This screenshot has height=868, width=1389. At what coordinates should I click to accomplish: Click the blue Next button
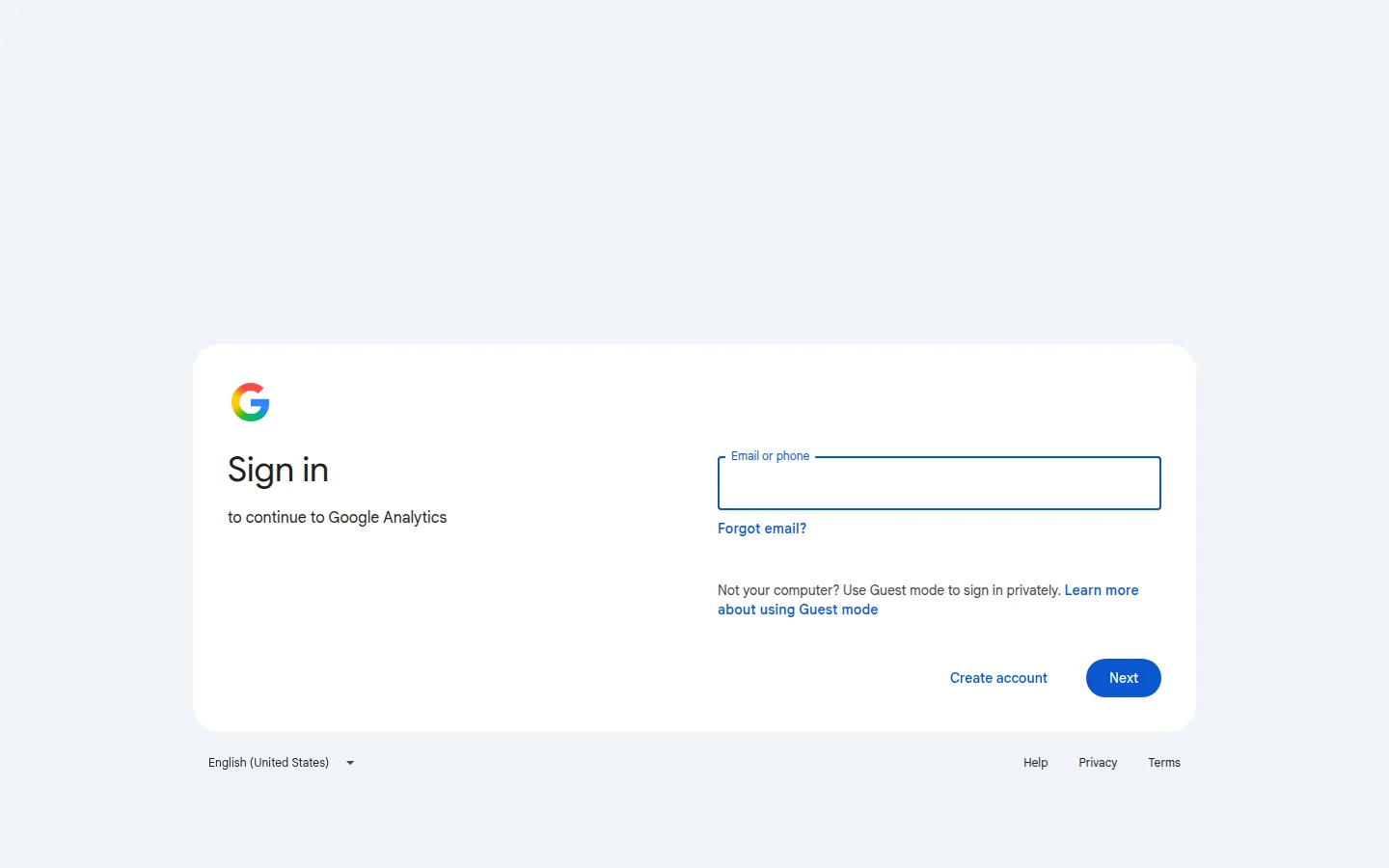1123,678
